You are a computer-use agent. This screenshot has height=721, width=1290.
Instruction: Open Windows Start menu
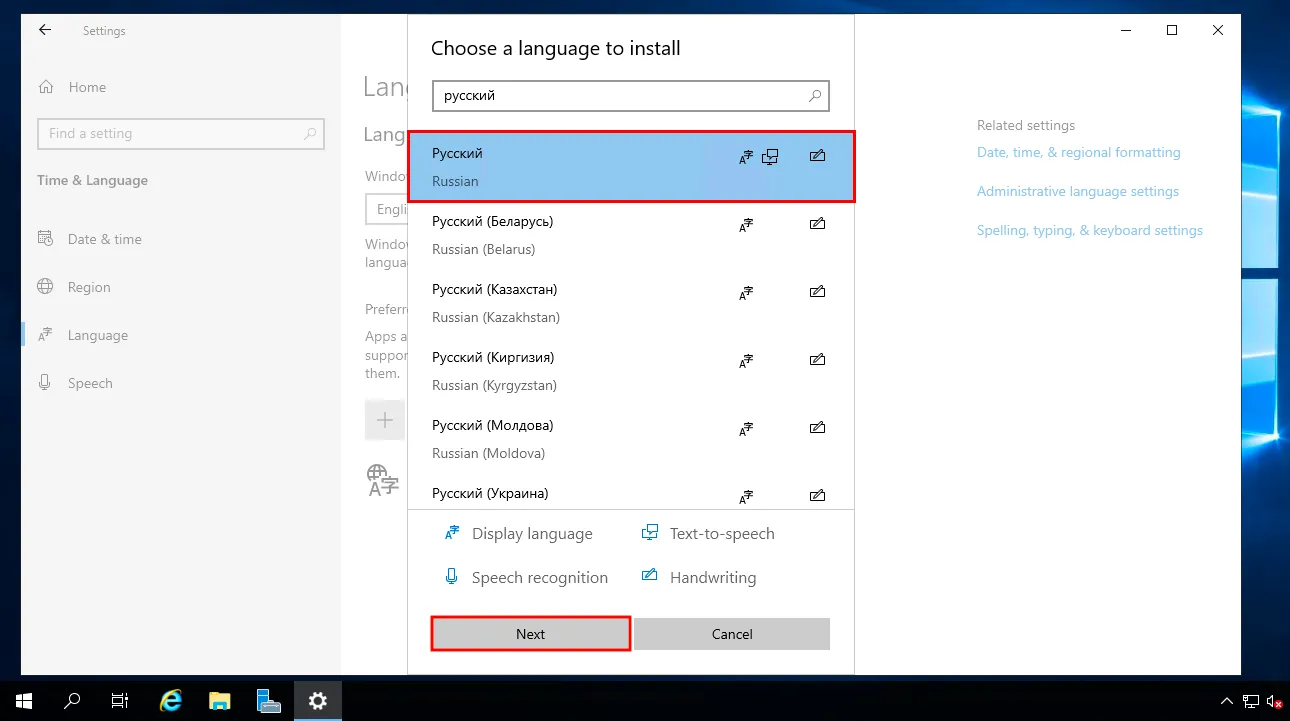pyautogui.click(x=23, y=700)
